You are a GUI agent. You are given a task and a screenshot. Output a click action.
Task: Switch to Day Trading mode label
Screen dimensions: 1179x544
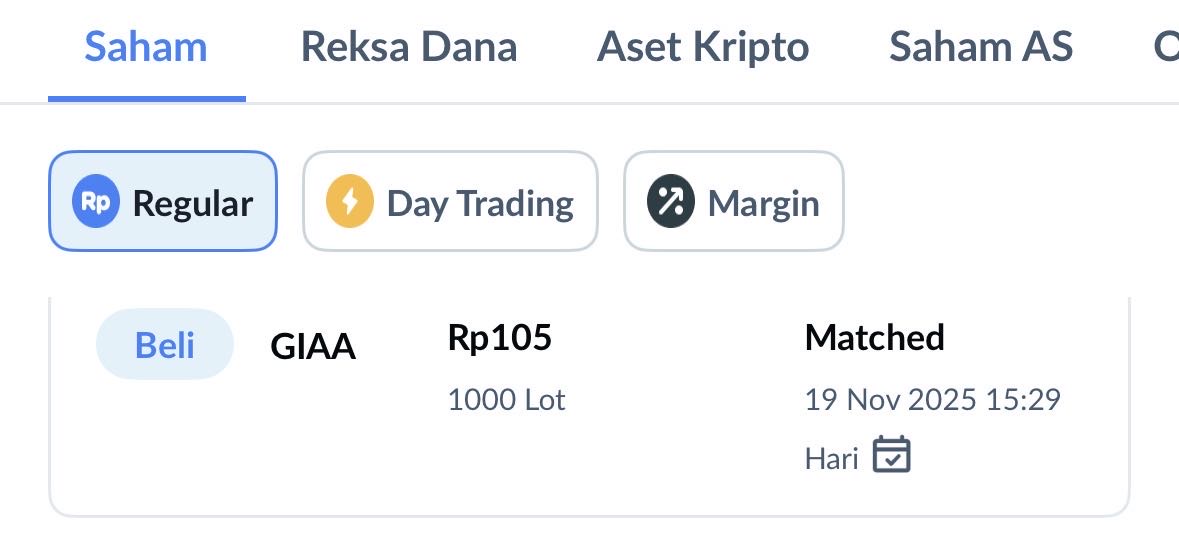click(x=480, y=203)
